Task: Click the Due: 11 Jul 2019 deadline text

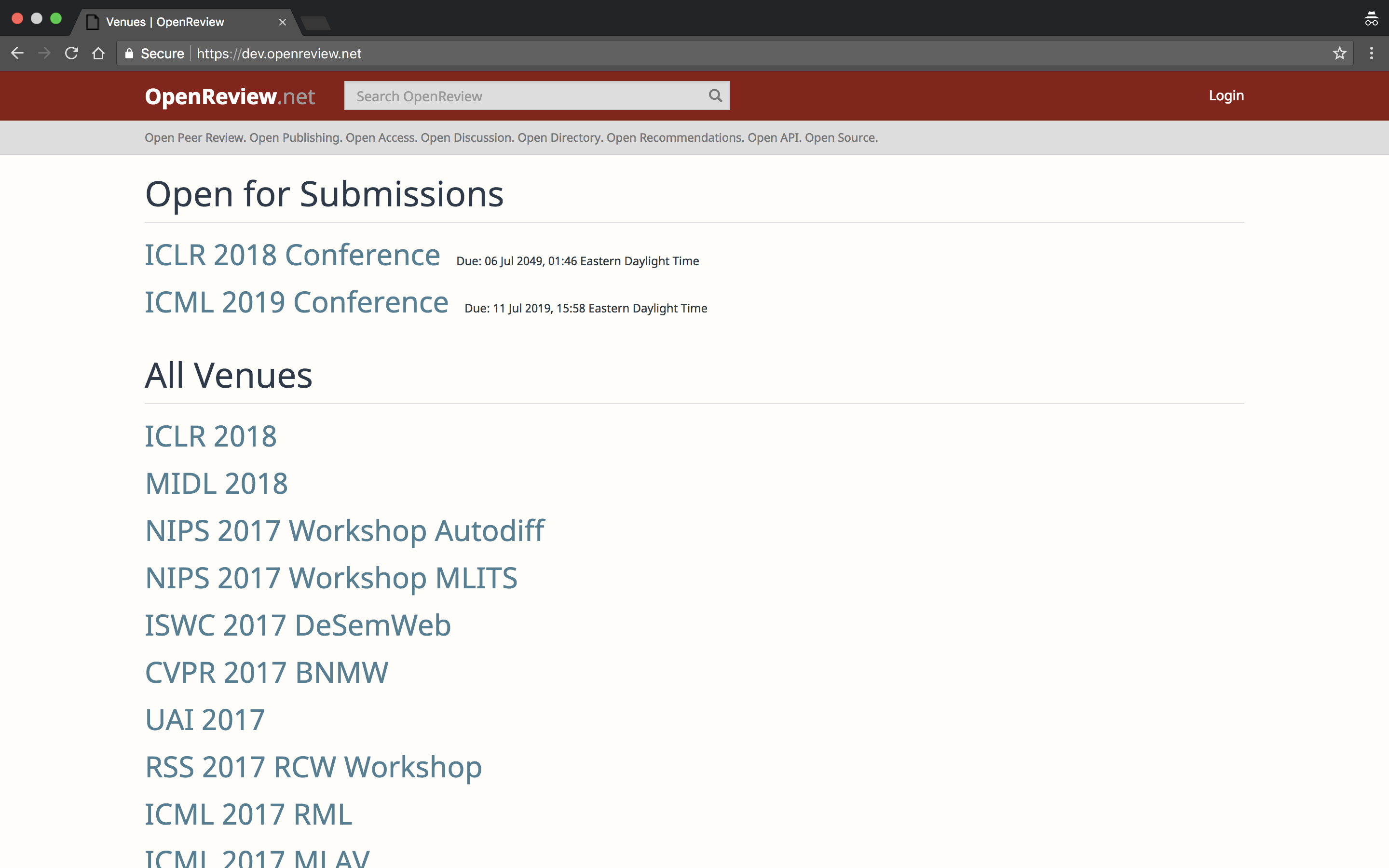Action: click(586, 308)
